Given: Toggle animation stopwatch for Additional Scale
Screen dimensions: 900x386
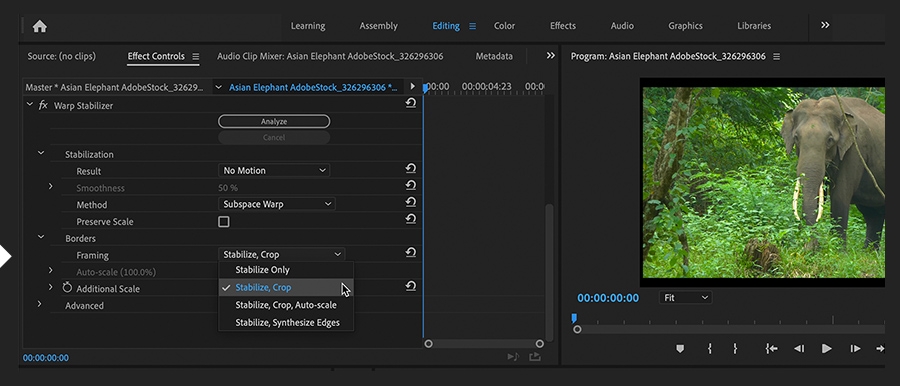Looking at the screenshot, I should (x=67, y=288).
